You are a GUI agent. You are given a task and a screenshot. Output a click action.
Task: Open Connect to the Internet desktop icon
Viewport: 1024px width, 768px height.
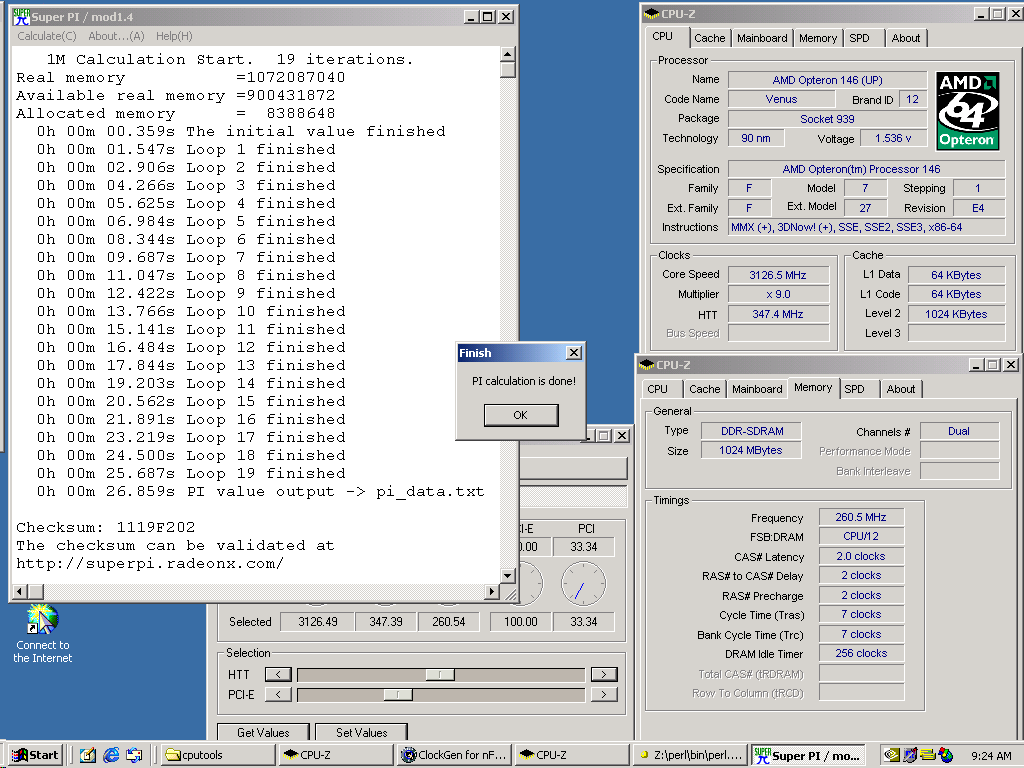tap(43, 633)
